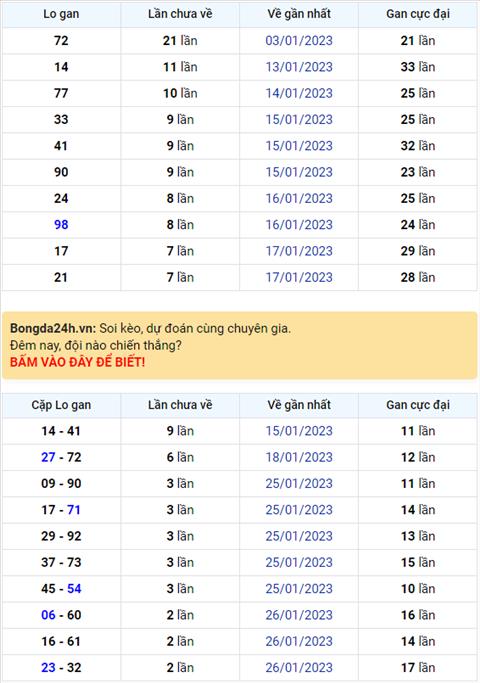The width and height of the screenshot is (480, 683).
Task: Click 'Về gần nhất' header in pair table
Action: (299, 405)
